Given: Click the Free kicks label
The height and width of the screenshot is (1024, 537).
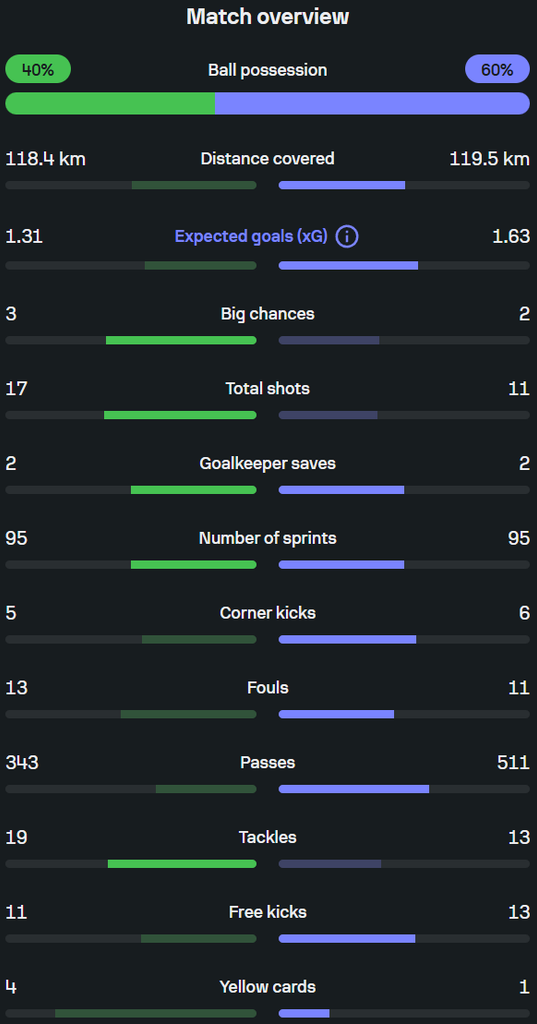Looking at the screenshot, I should pos(268,912).
